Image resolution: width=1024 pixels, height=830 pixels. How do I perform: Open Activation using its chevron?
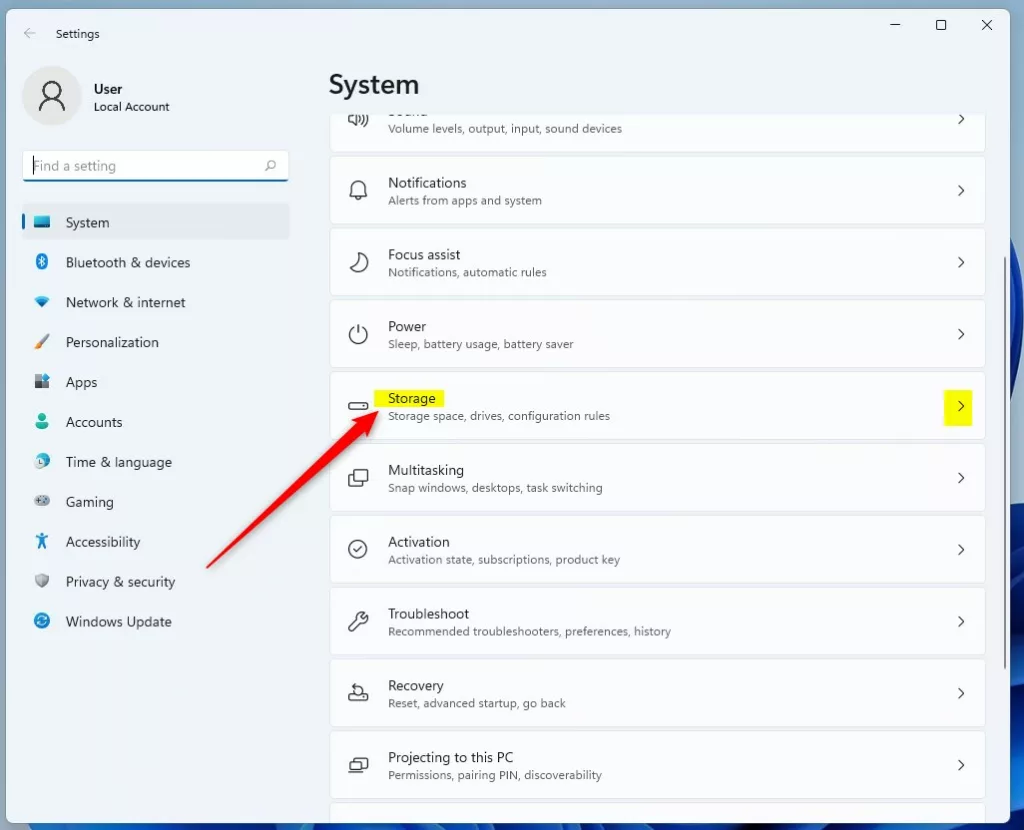(x=961, y=550)
